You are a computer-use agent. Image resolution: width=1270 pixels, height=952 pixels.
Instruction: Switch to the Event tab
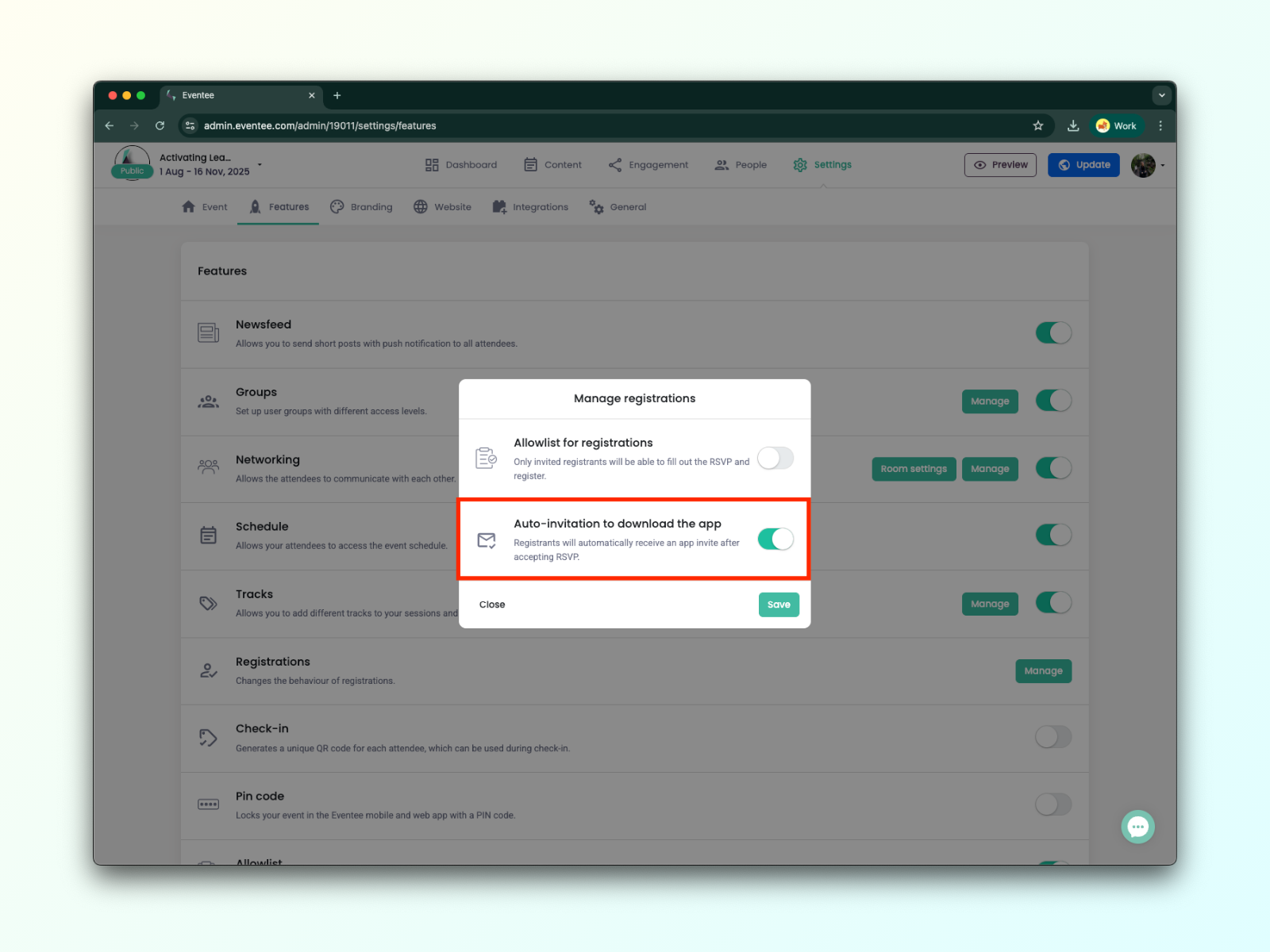(x=205, y=207)
